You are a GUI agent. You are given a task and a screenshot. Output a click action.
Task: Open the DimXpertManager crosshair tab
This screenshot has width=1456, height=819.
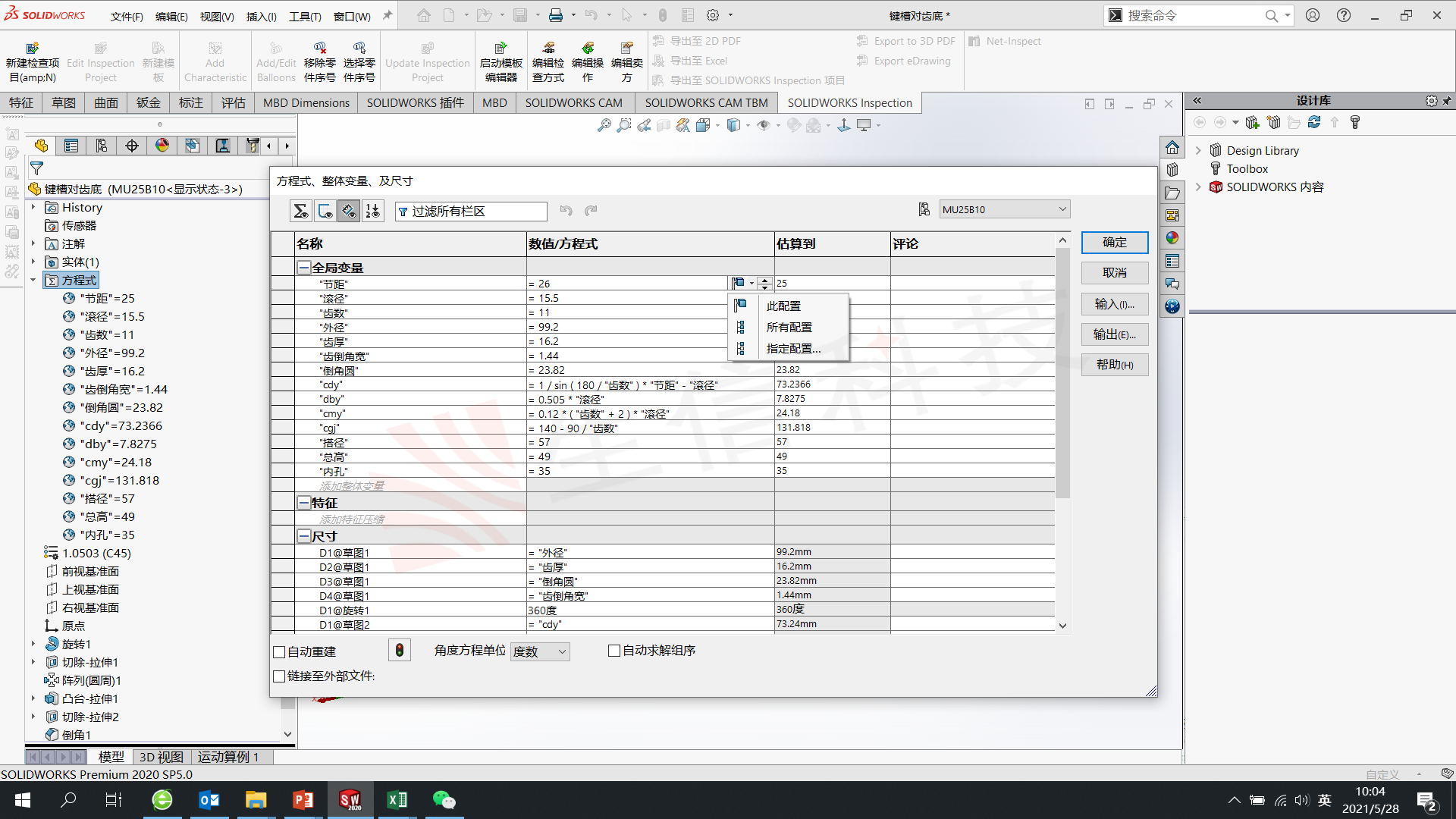(132, 146)
